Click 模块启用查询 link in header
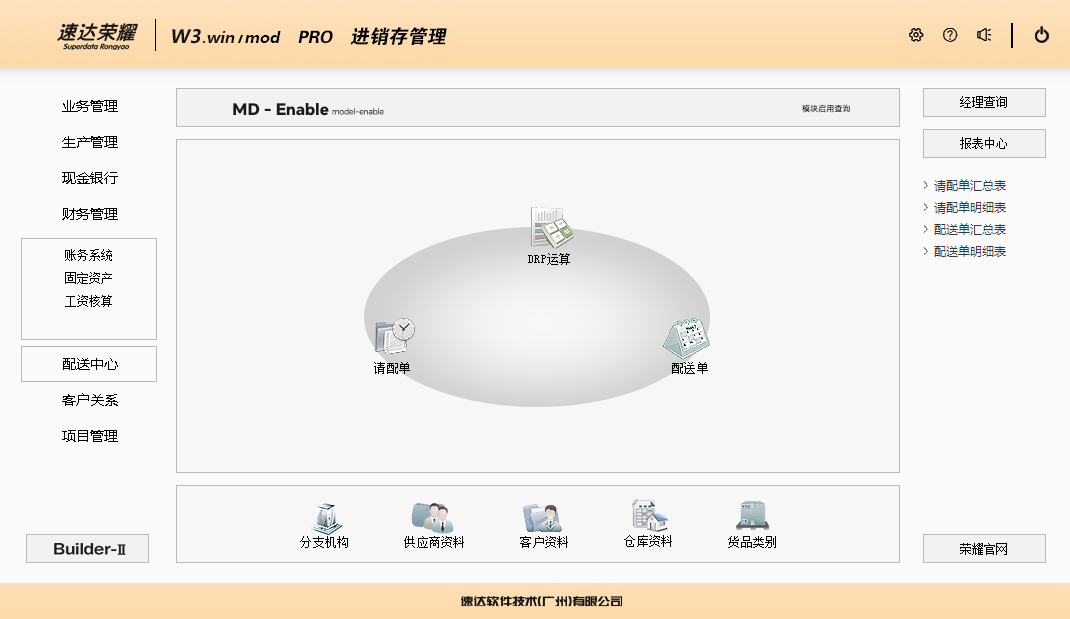This screenshot has height=619, width=1070. pos(826,109)
